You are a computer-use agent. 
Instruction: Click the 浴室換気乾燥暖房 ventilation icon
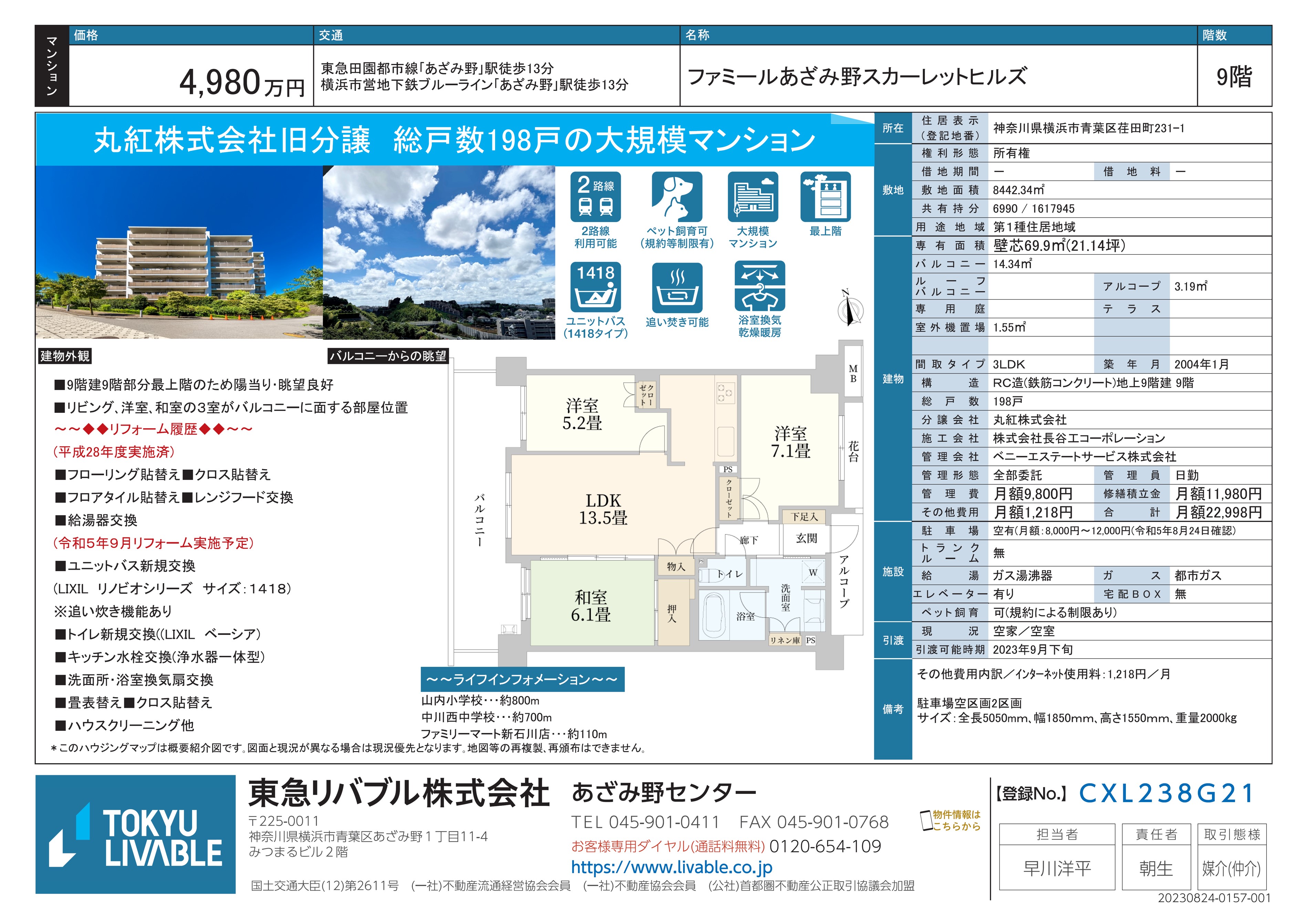(760, 286)
